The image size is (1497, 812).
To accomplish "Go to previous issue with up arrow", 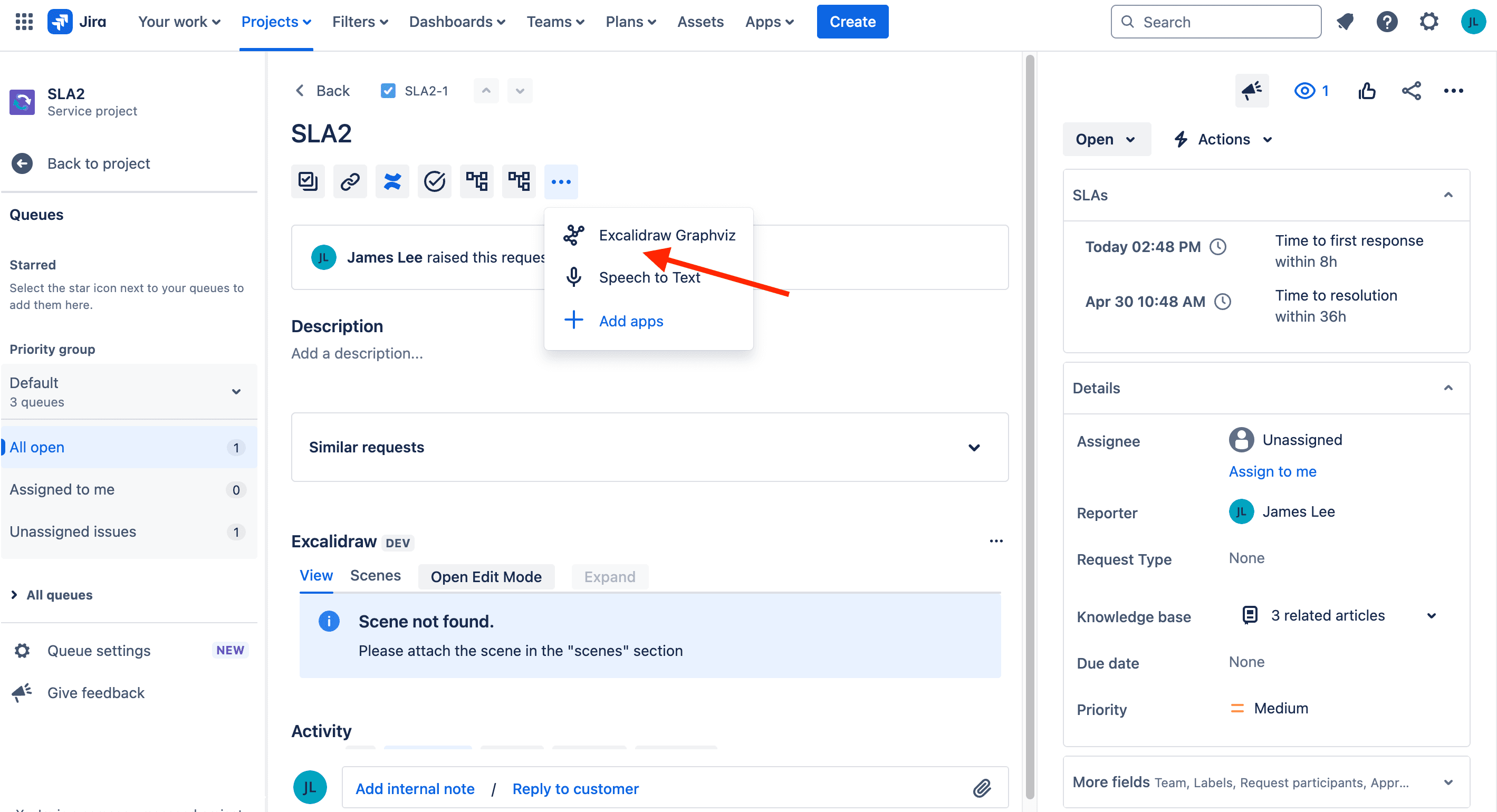I will (x=486, y=91).
